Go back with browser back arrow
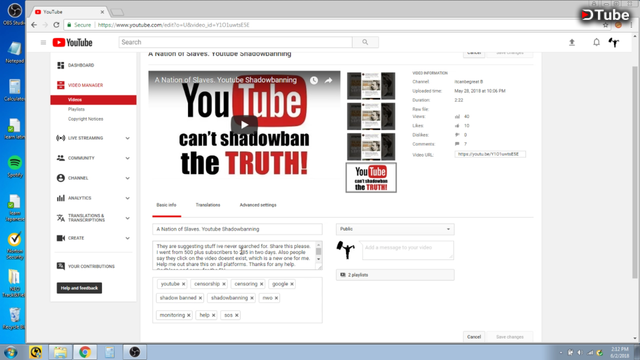Viewport: 640px width, 360px height. click(x=34, y=25)
